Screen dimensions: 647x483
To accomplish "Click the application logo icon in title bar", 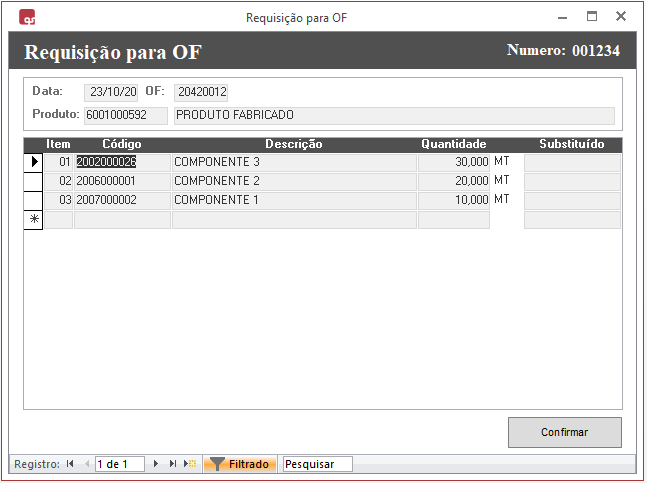I will (28, 17).
